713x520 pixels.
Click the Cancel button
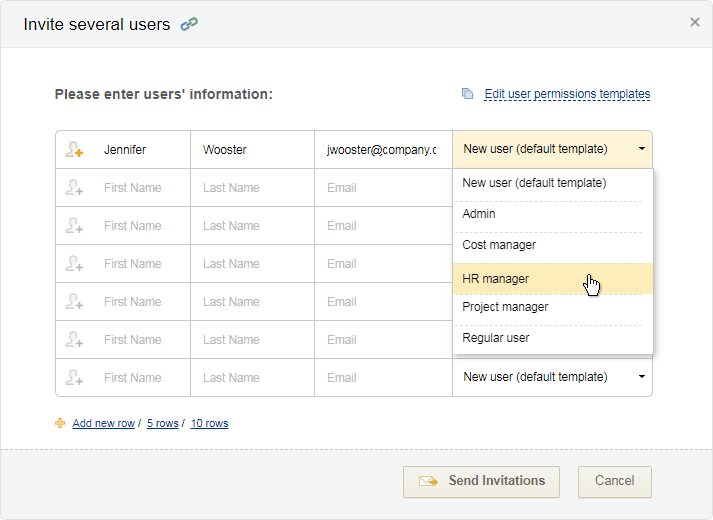click(615, 482)
